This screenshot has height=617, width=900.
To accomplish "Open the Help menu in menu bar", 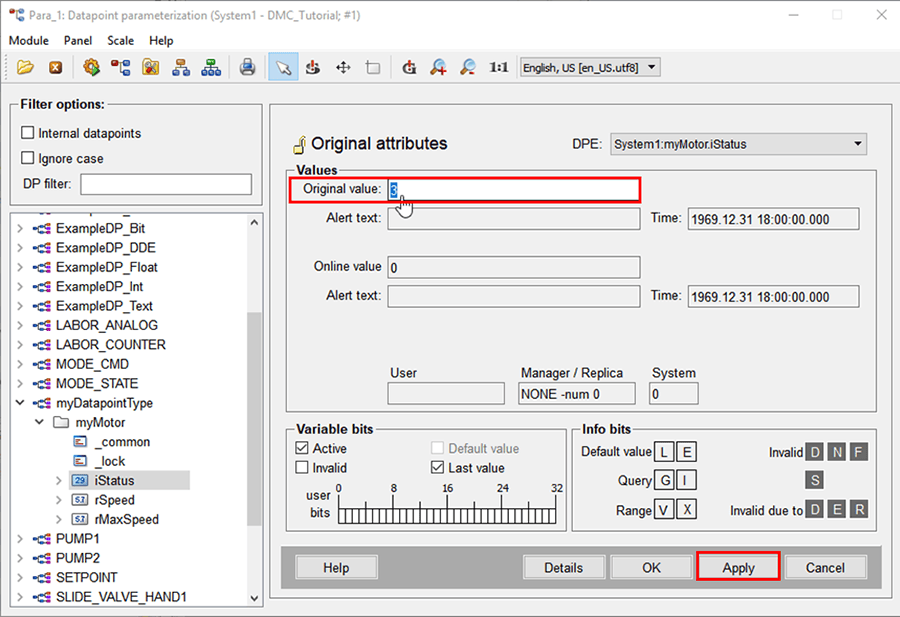I will point(161,41).
